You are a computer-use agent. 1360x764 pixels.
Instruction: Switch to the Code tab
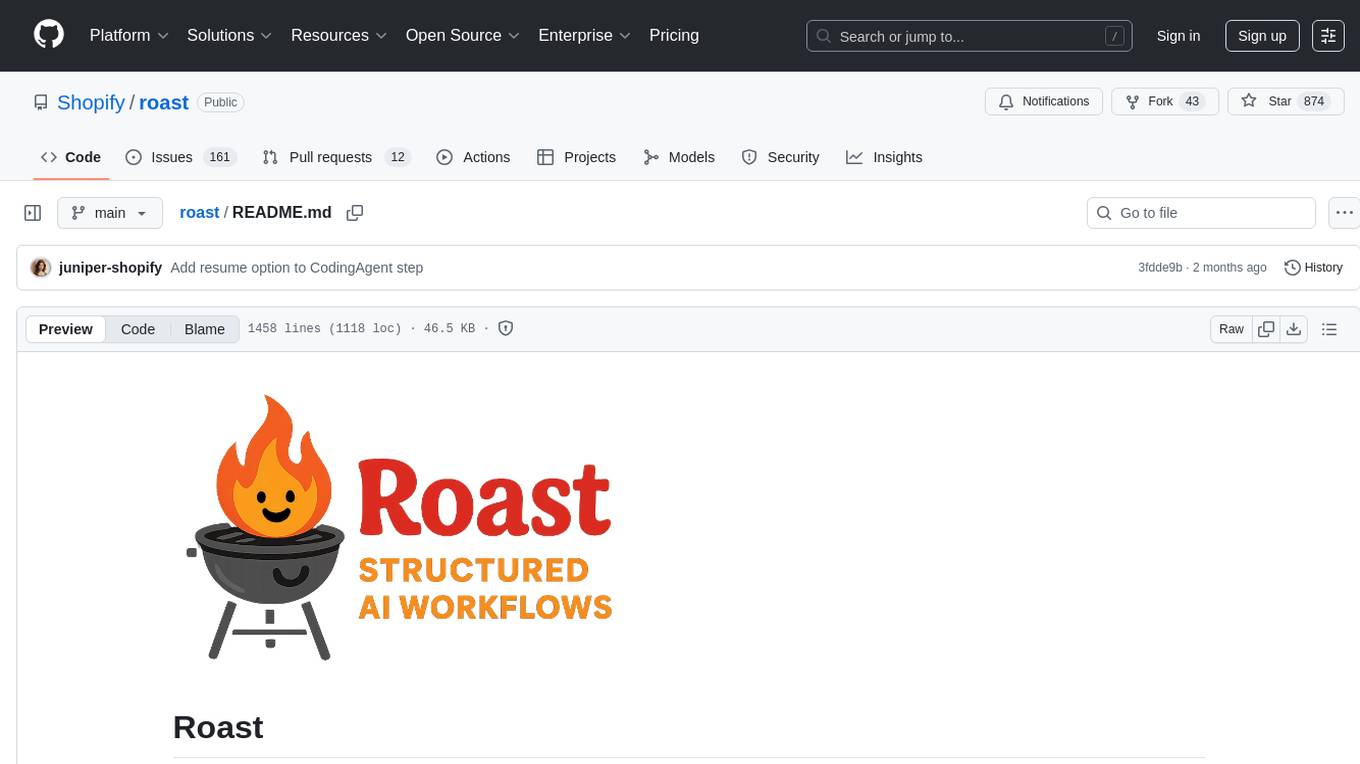(71, 157)
